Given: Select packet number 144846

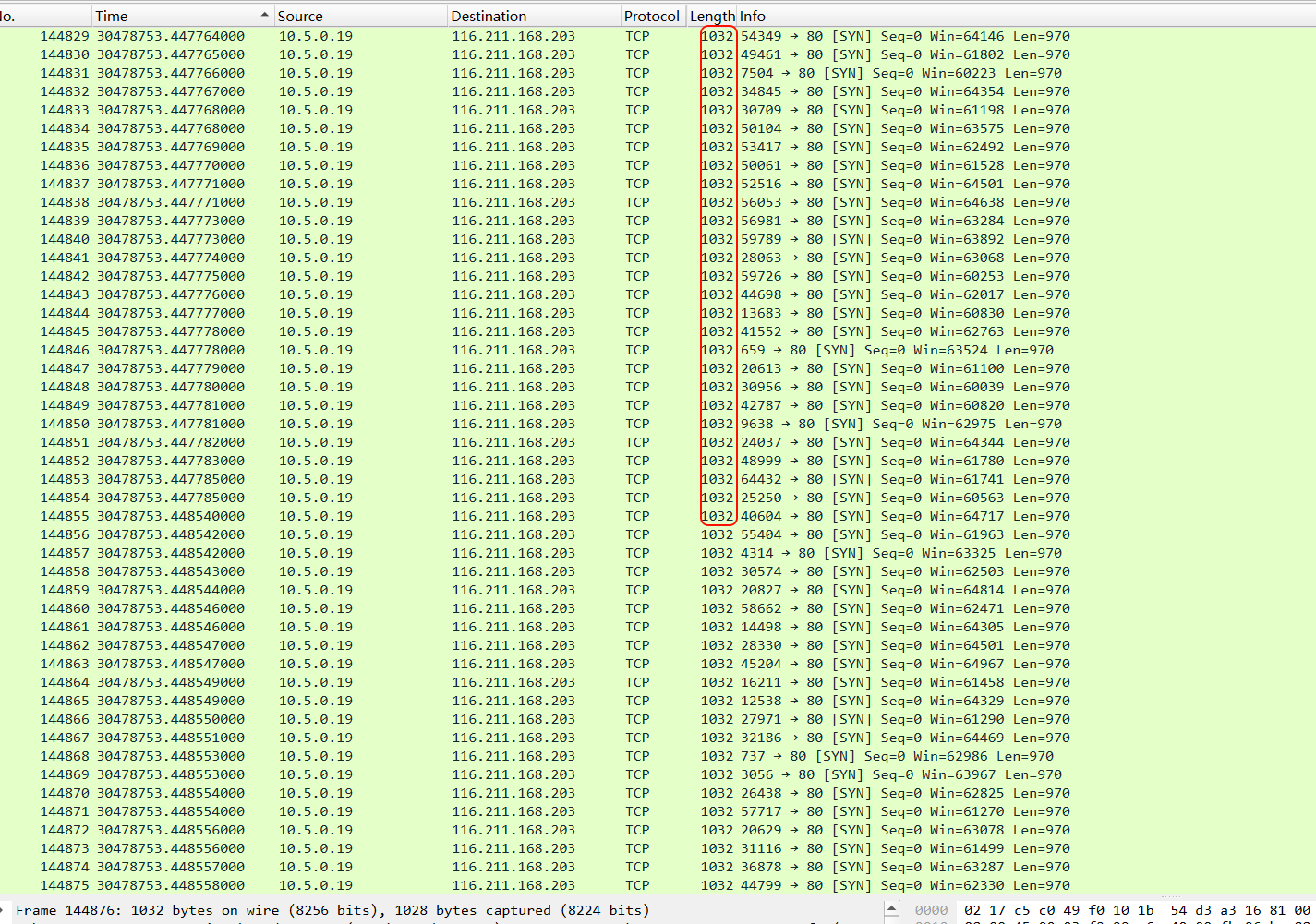Looking at the screenshot, I should coord(65,350).
